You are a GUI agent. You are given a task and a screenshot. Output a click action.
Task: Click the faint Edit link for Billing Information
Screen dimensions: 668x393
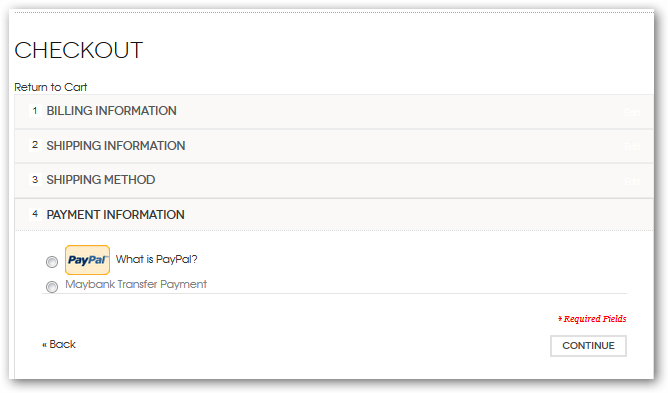click(x=632, y=113)
